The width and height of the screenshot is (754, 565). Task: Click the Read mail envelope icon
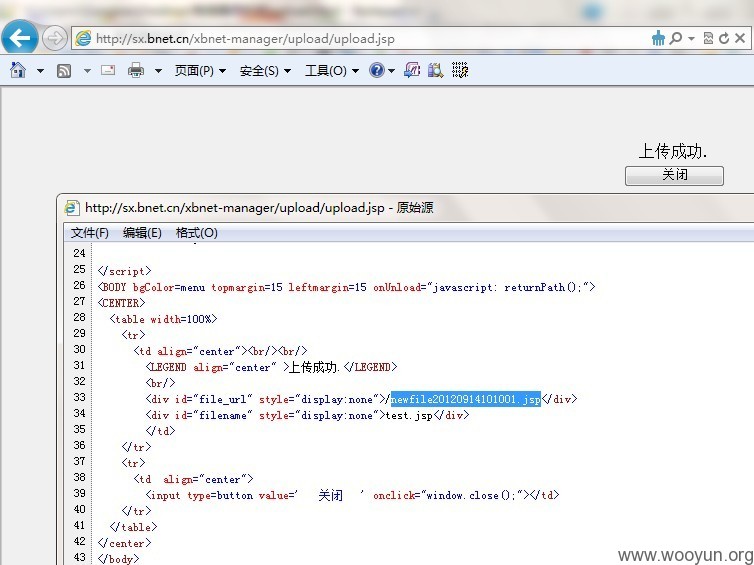tap(108, 70)
